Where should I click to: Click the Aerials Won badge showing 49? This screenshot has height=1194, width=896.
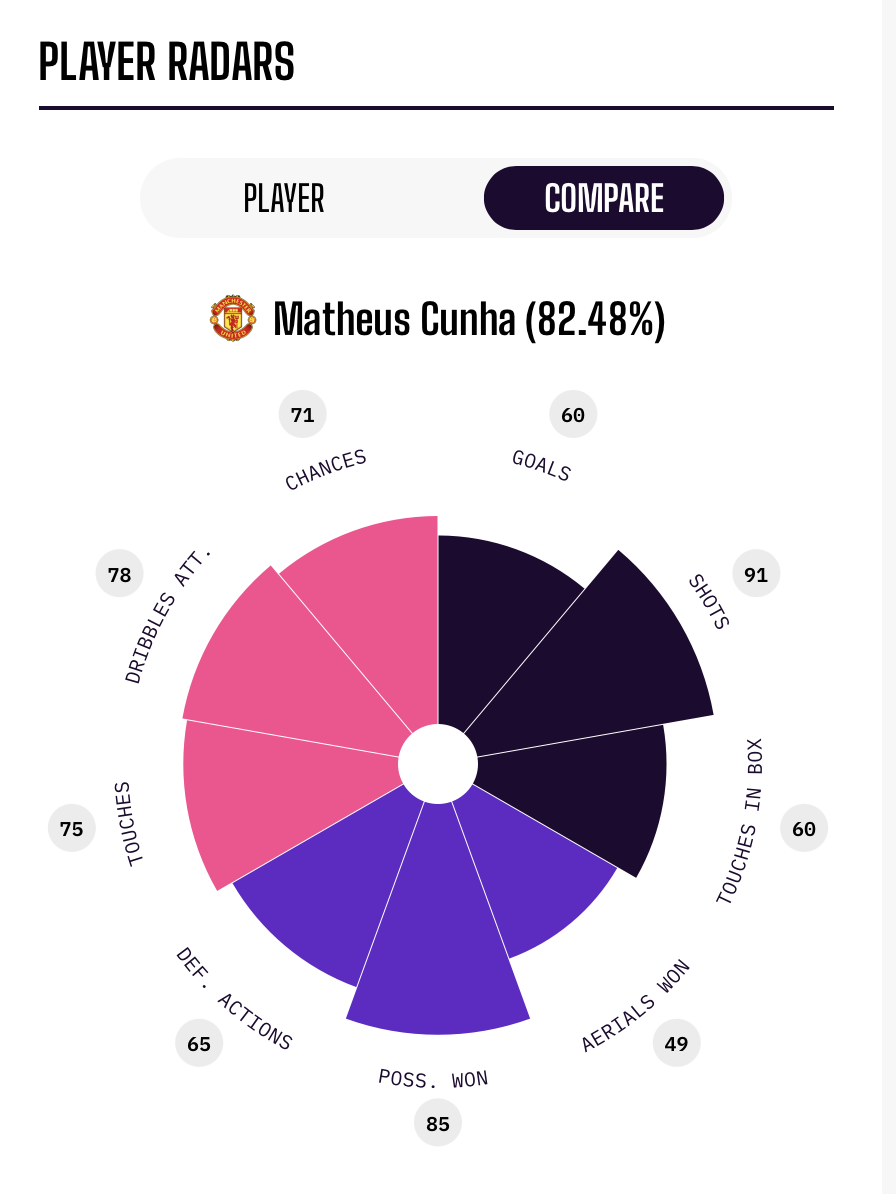(x=677, y=1043)
